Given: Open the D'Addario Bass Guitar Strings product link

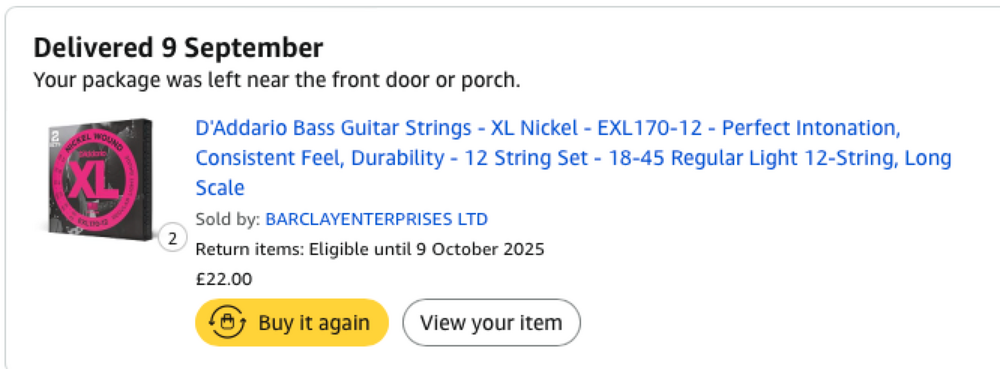Looking at the screenshot, I should 573,158.
